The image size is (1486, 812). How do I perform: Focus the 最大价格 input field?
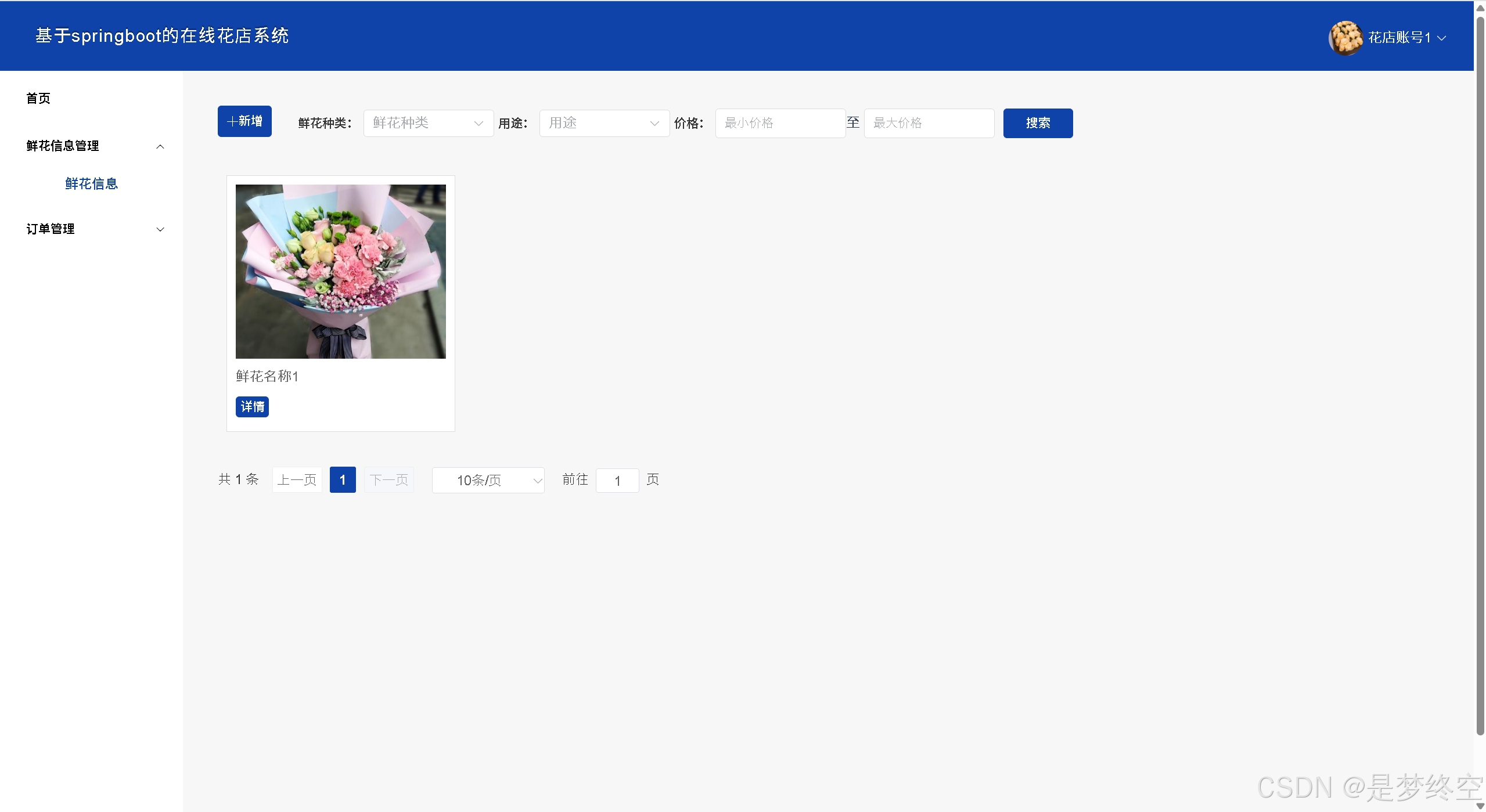point(928,123)
